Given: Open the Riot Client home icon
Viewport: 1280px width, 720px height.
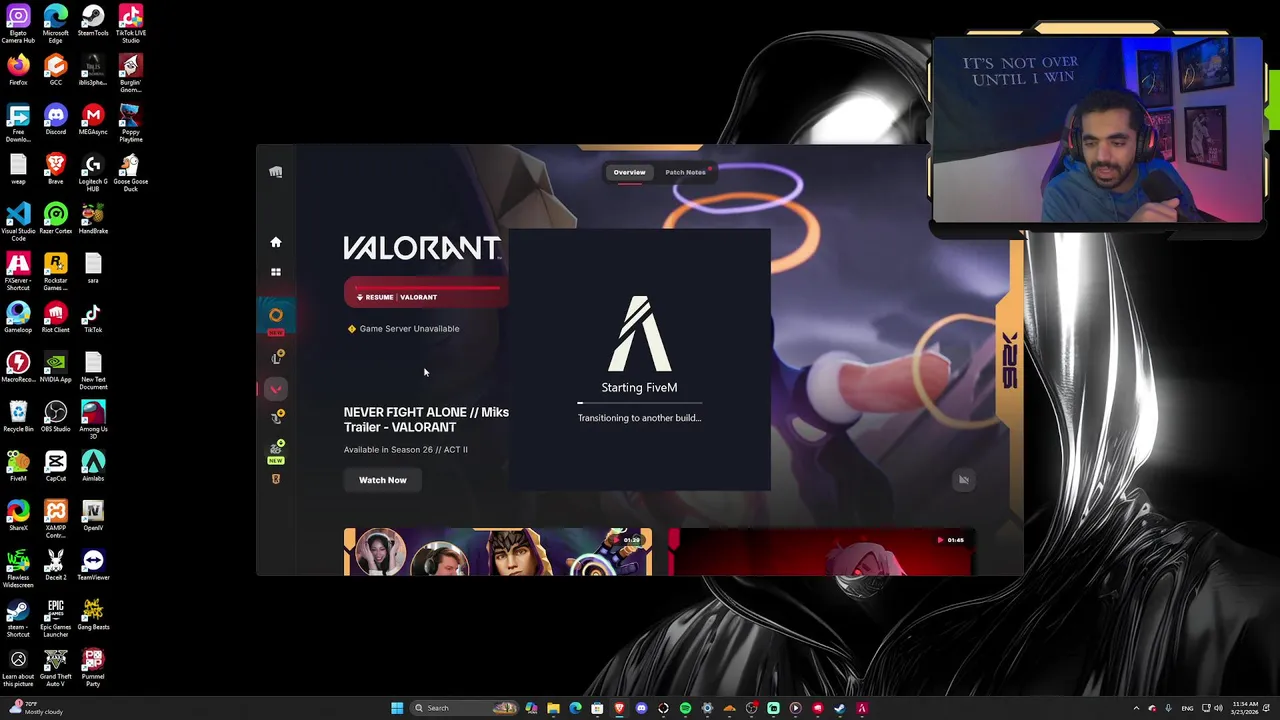Looking at the screenshot, I should pos(276,242).
